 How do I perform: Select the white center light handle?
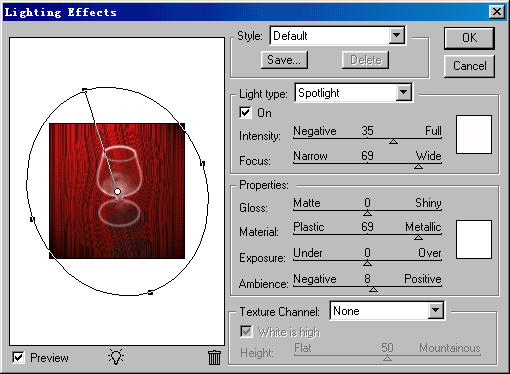point(117,192)
